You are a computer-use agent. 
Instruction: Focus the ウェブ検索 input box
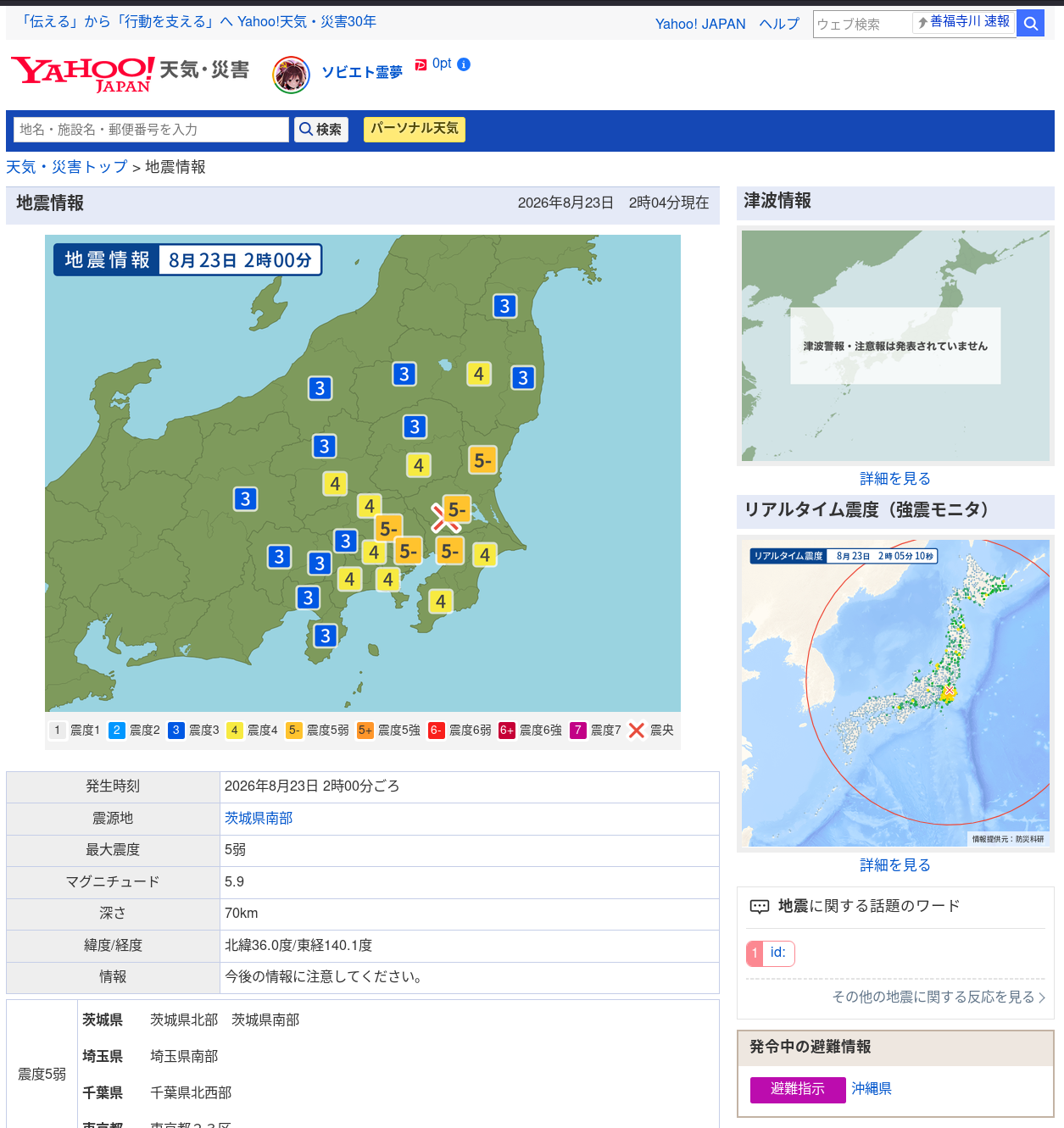coord(862,24)
